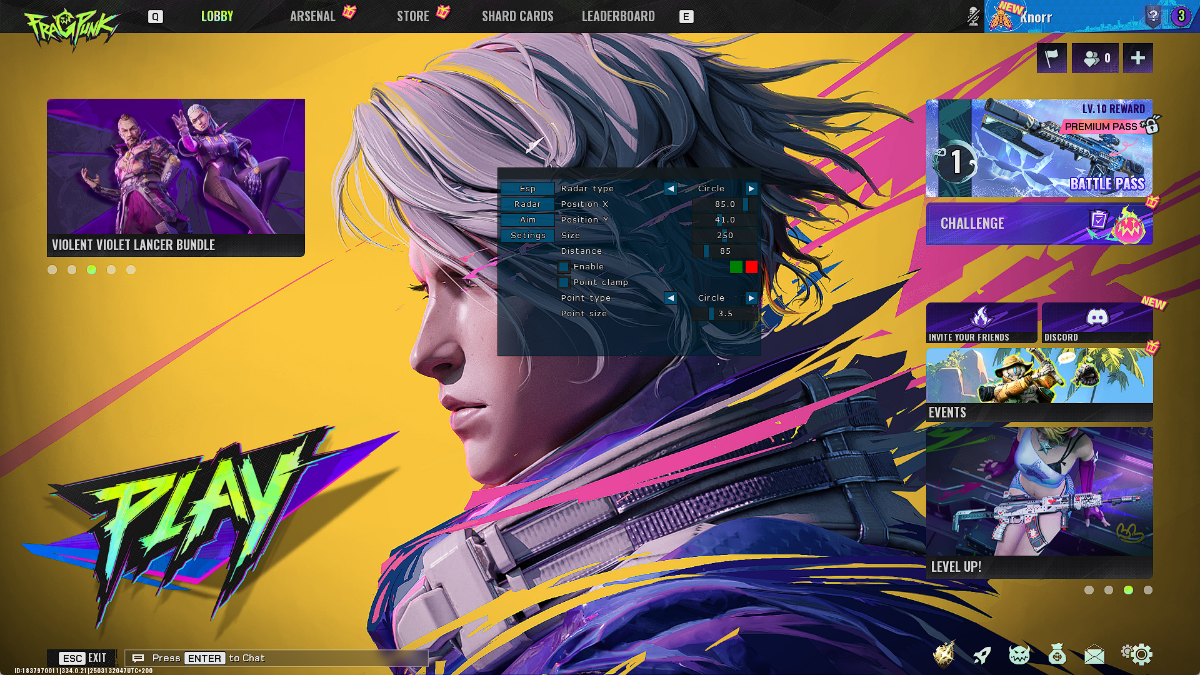
Task: Click the chat input field
Action: pos(277,658)
